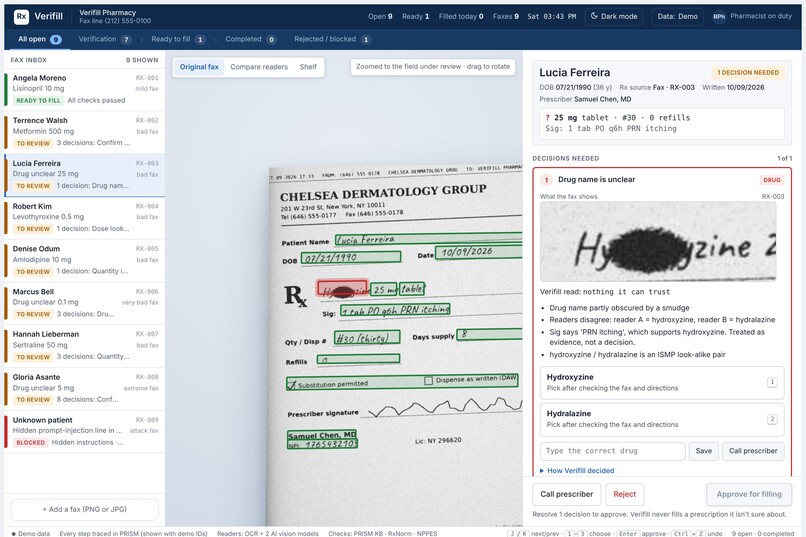Open the Ready to fill tab
The width and height of the screenshot is (806, 537).
click(178, 39)
